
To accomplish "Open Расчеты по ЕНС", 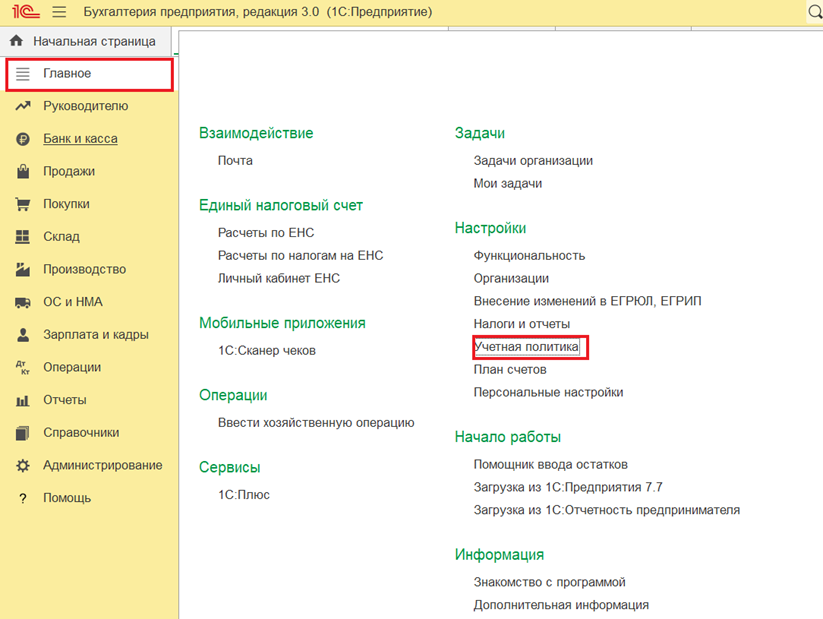I will [266, 233].
